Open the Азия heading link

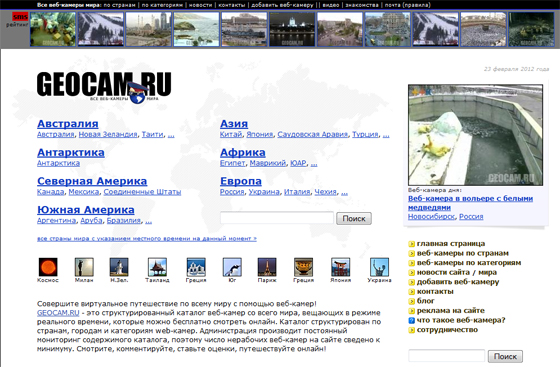click(234, 124)
